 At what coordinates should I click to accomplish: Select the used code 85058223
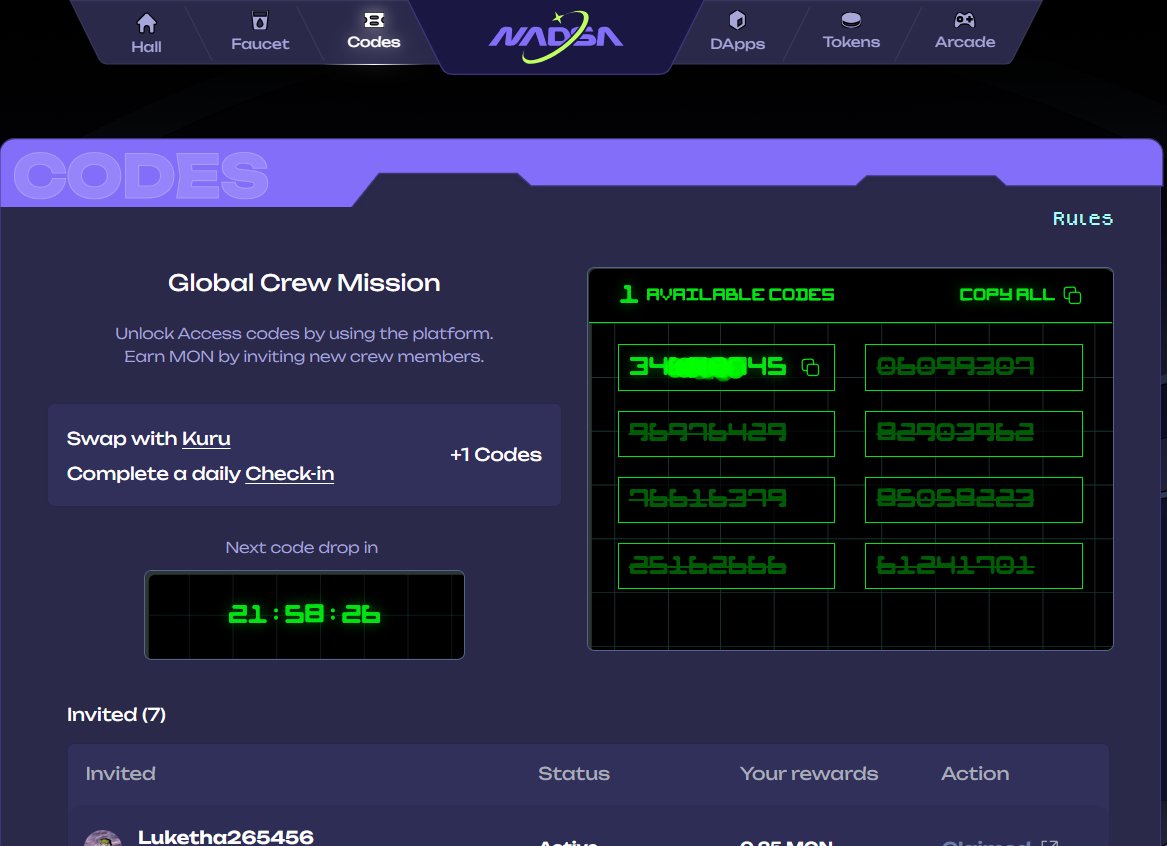pos(973,499)
